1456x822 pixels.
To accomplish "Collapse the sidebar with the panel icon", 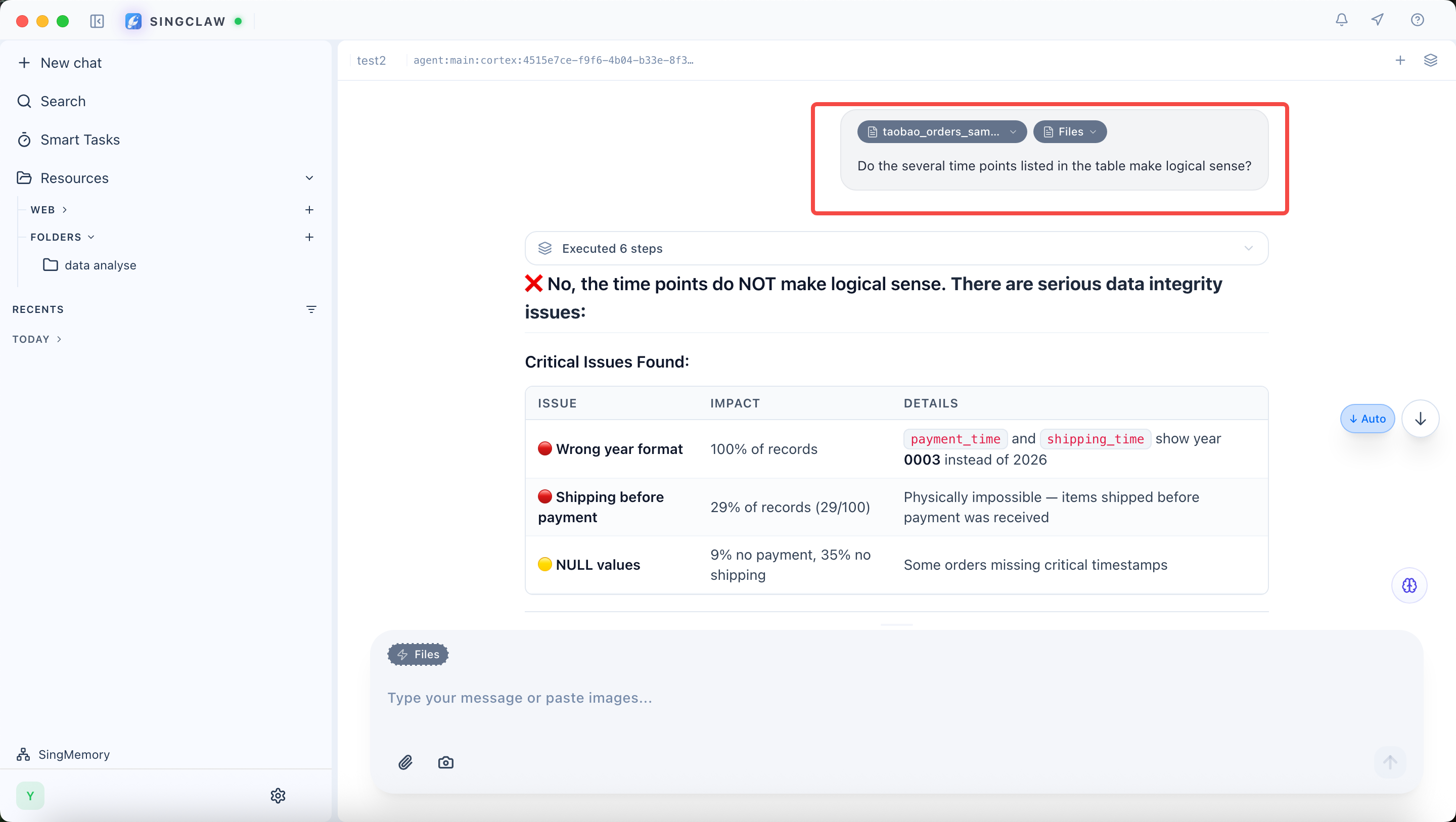I will pyautogui.click(x=97, y=21).
